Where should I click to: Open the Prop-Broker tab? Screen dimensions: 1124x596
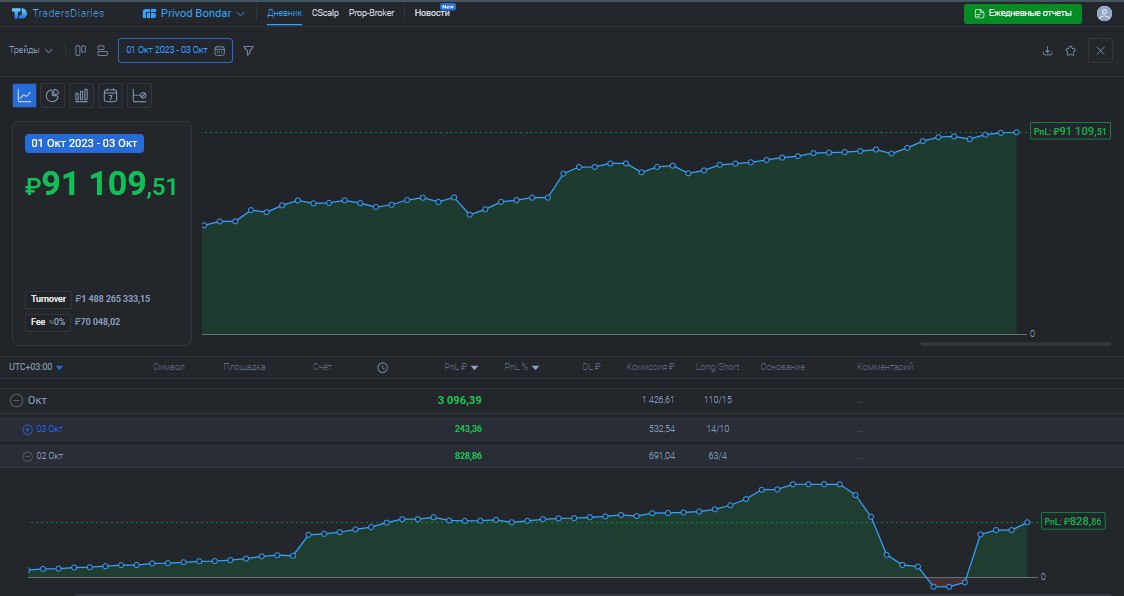coord(371,13)
